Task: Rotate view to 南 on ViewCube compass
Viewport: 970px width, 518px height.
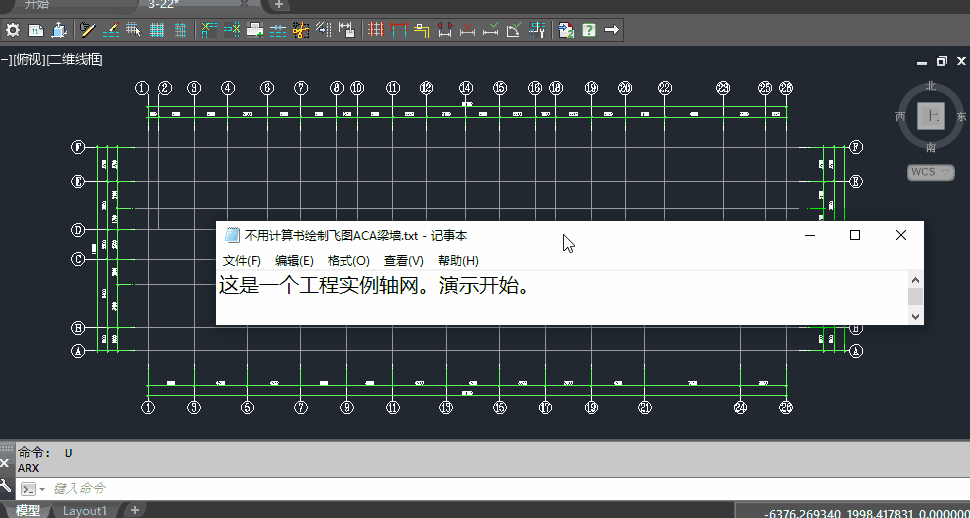Action: [930, 147]
